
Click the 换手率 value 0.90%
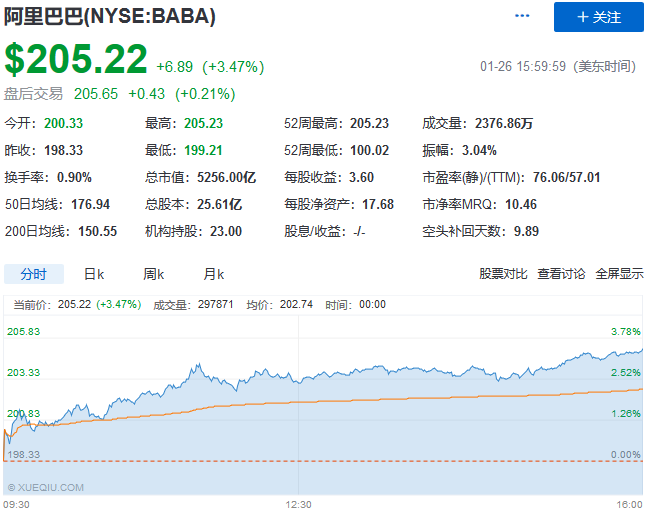click(74, 177)
